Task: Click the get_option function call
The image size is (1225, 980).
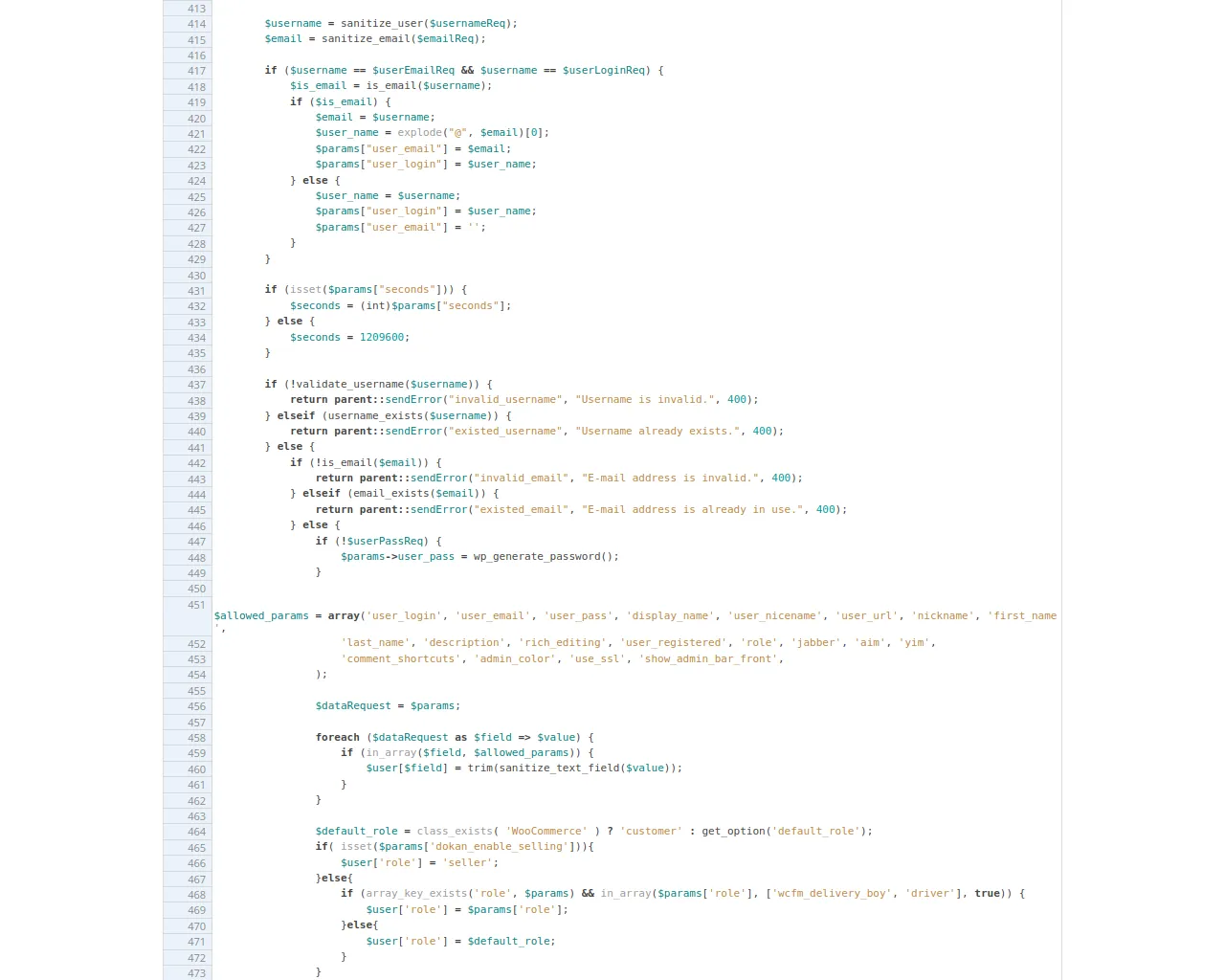Action: (x=734, y=831)
